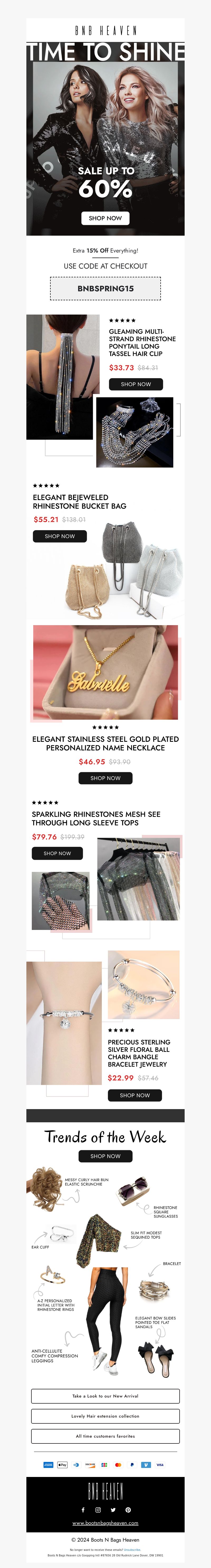Click the Apple Pay payment icon
The width and height of the screenshot is (211, 1568).
pyautogui.click(x=62, y=1465)
